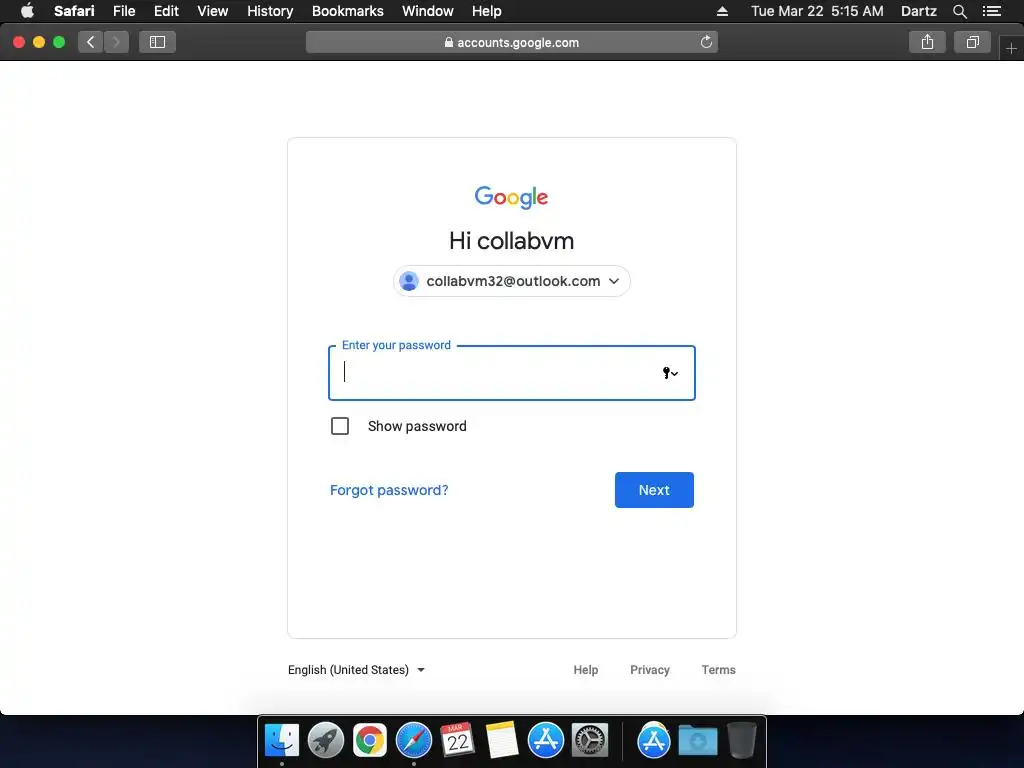
Task: Open the Privacy link
Action: (x=650, y=670)
